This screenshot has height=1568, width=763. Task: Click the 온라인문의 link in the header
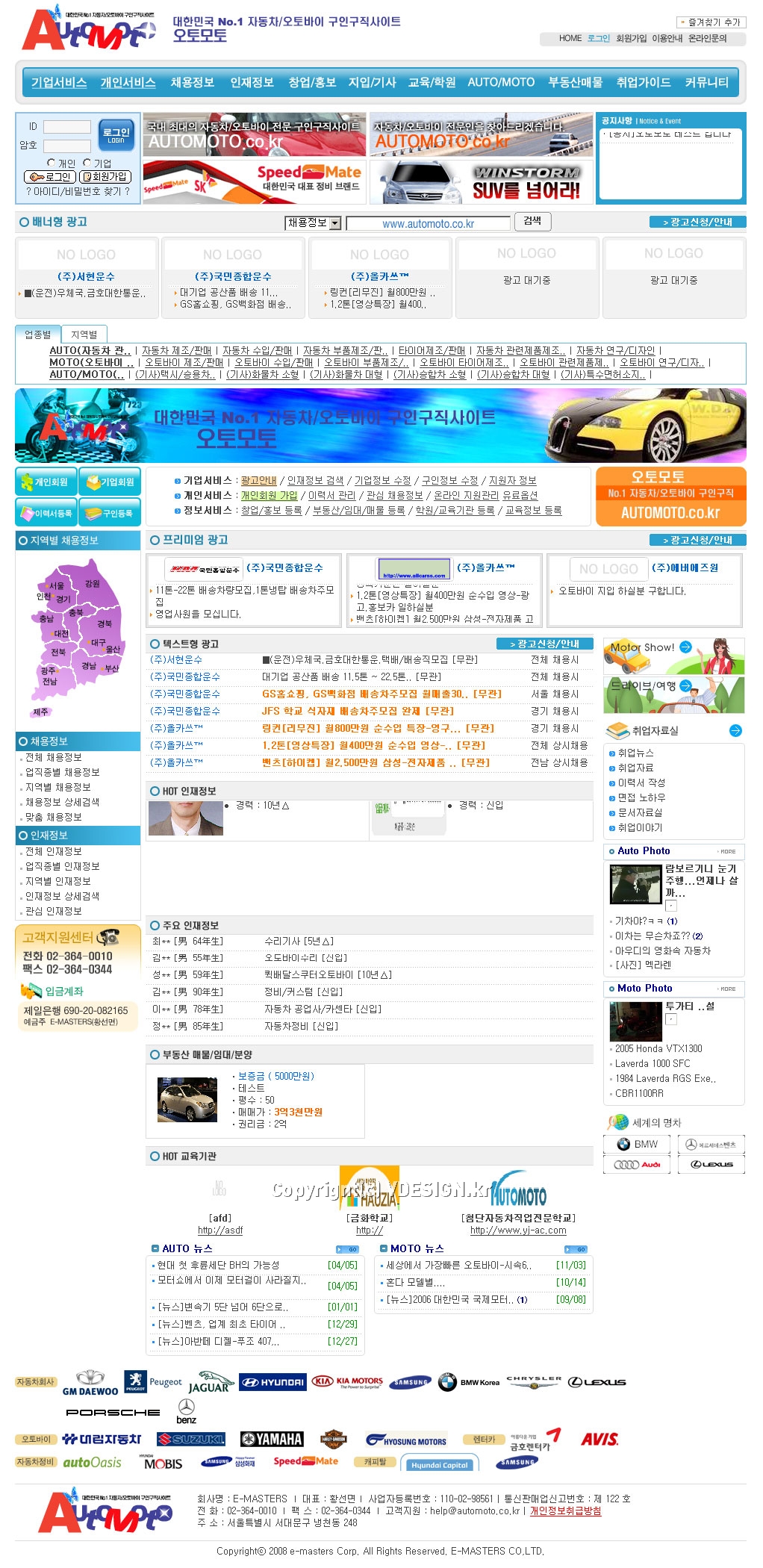click(707, 38)
